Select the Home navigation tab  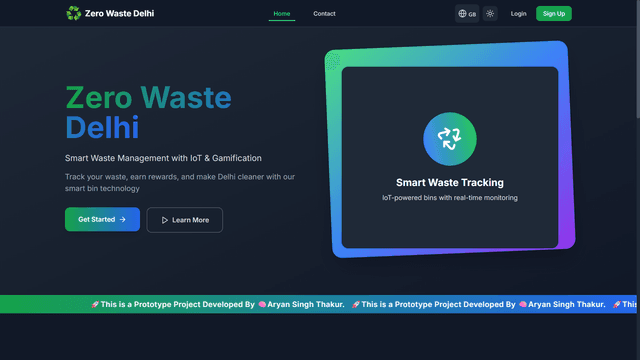(x=282, y=13)
